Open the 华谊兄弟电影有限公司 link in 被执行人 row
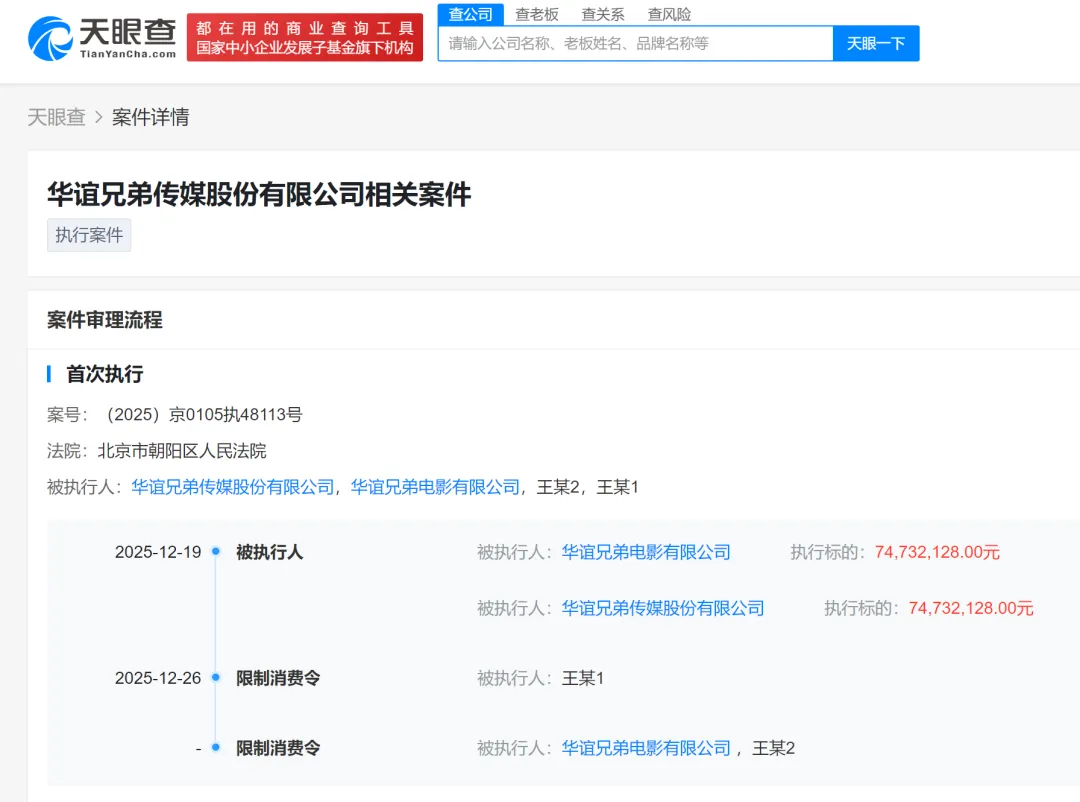 tap(646, 551)
